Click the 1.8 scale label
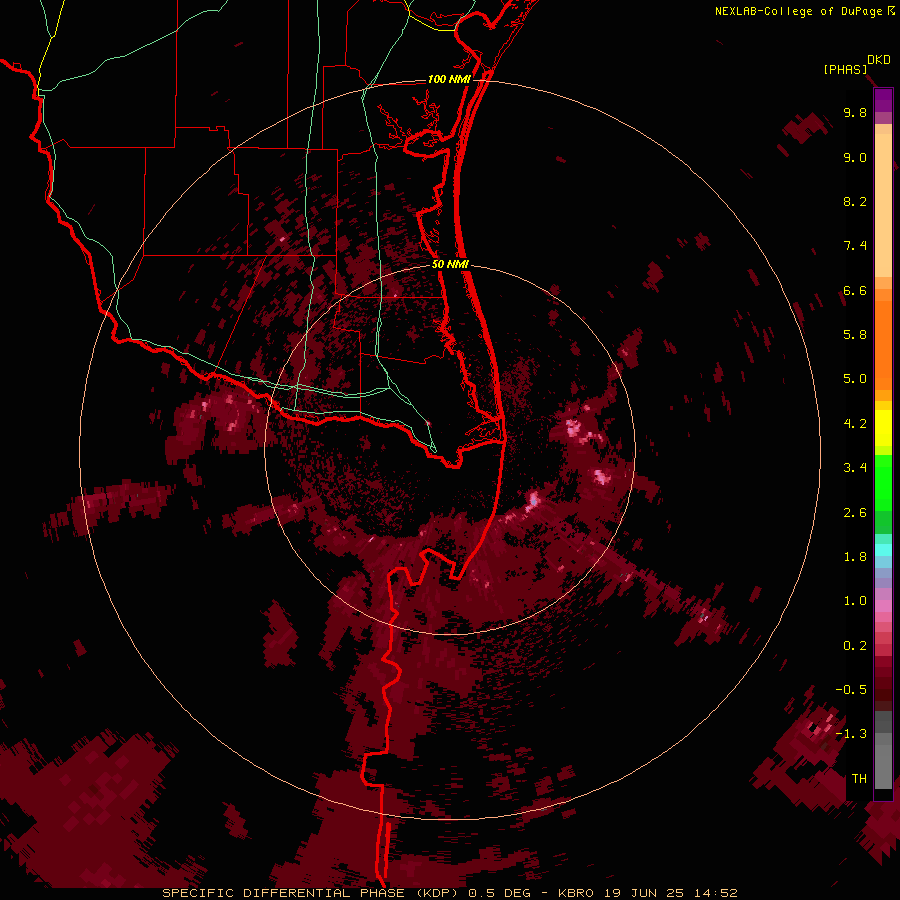The height and width of the screenshot is (900, 900). point(855,557)
